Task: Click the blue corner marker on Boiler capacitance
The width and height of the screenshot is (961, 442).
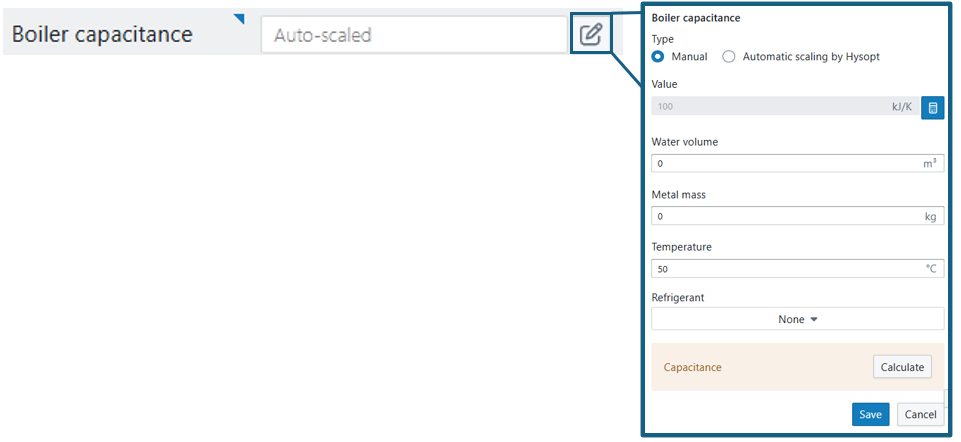Action: tap(238, 18)
